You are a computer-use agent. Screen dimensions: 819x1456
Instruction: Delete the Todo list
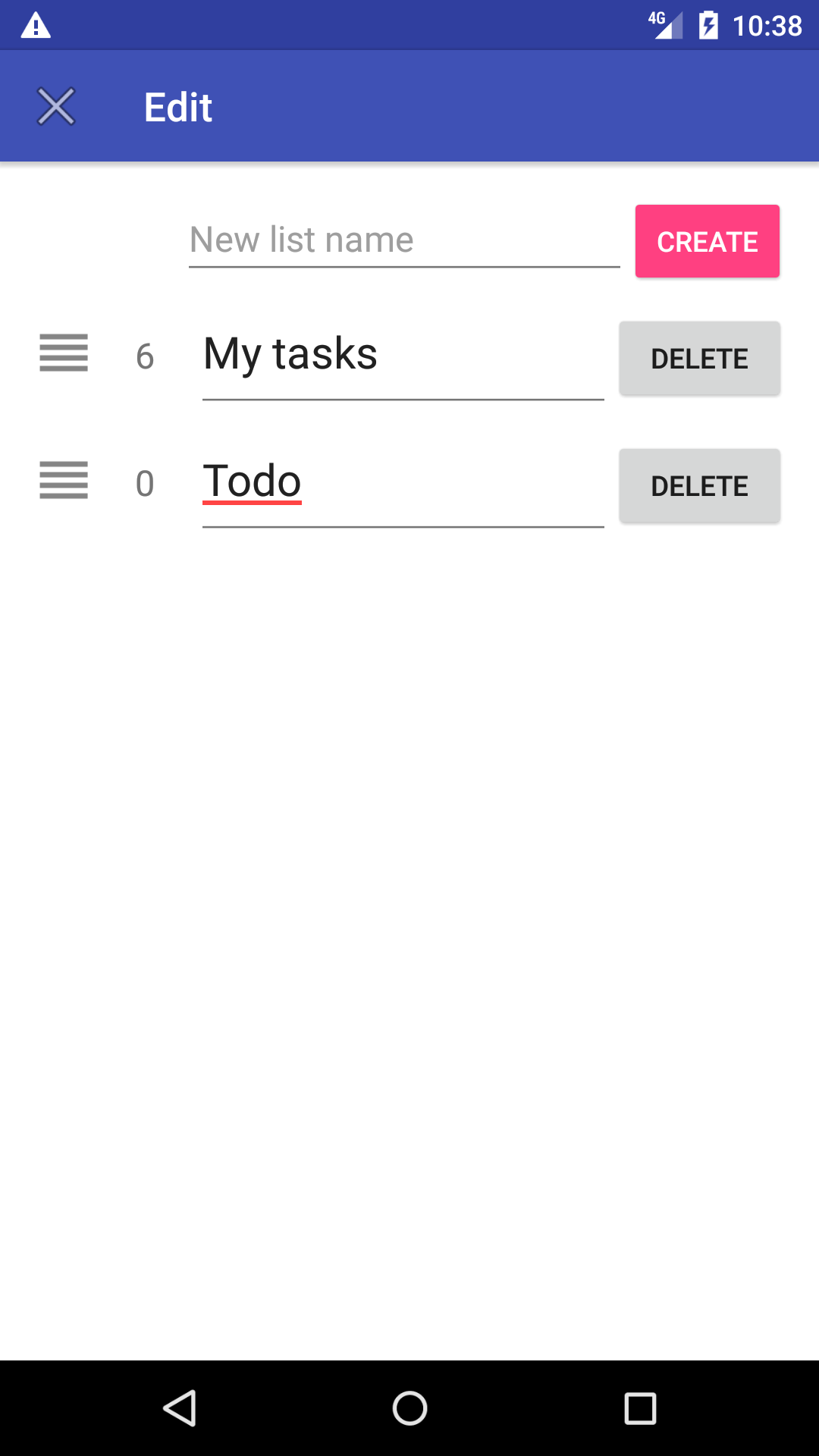pos(699,486)
